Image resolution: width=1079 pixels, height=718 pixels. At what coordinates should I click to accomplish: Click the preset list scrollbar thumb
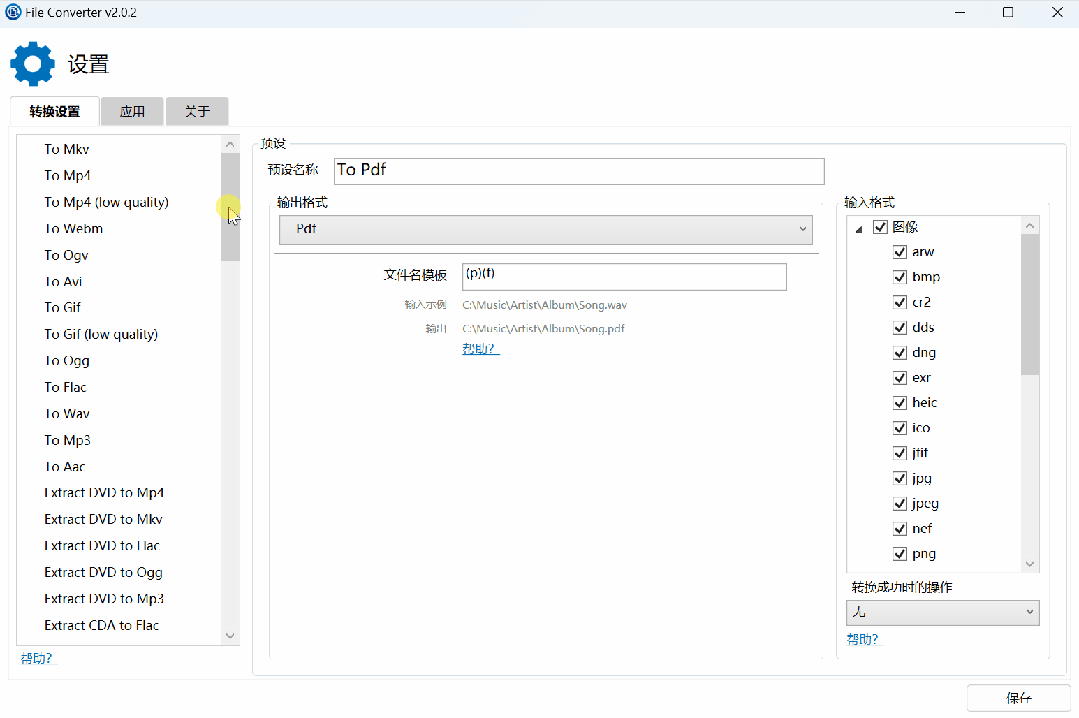230,205
